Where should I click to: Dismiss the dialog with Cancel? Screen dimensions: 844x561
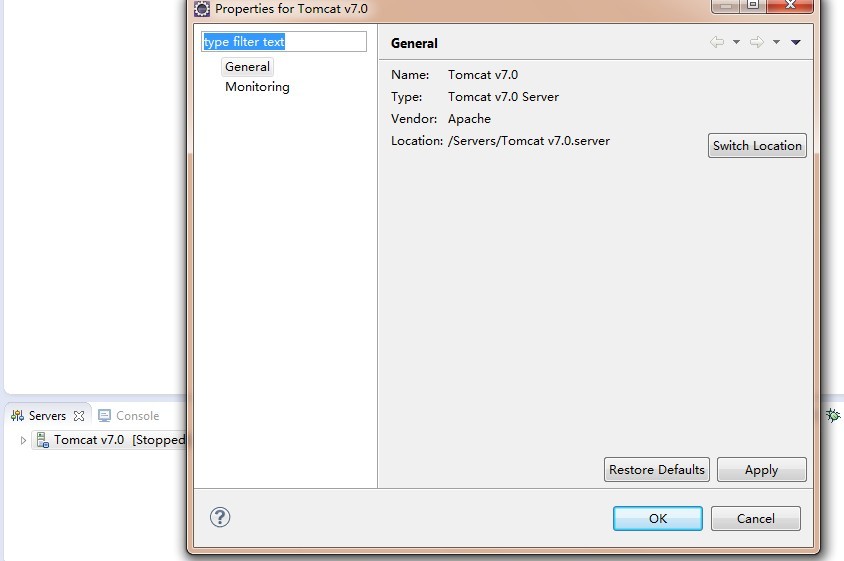pyautogui.click(x=756, y=518)
